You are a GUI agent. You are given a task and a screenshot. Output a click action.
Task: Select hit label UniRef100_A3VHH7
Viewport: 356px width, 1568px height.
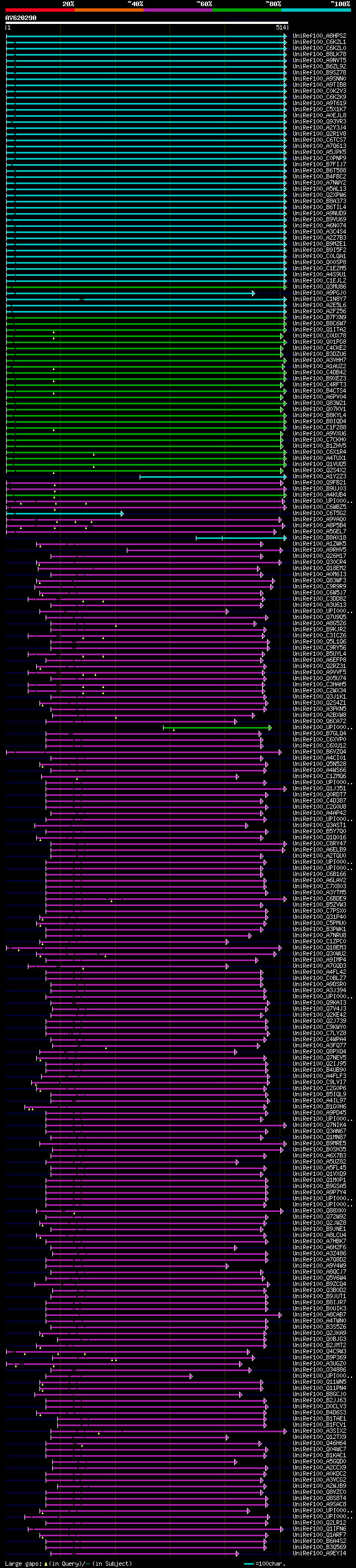click(319, 360)
